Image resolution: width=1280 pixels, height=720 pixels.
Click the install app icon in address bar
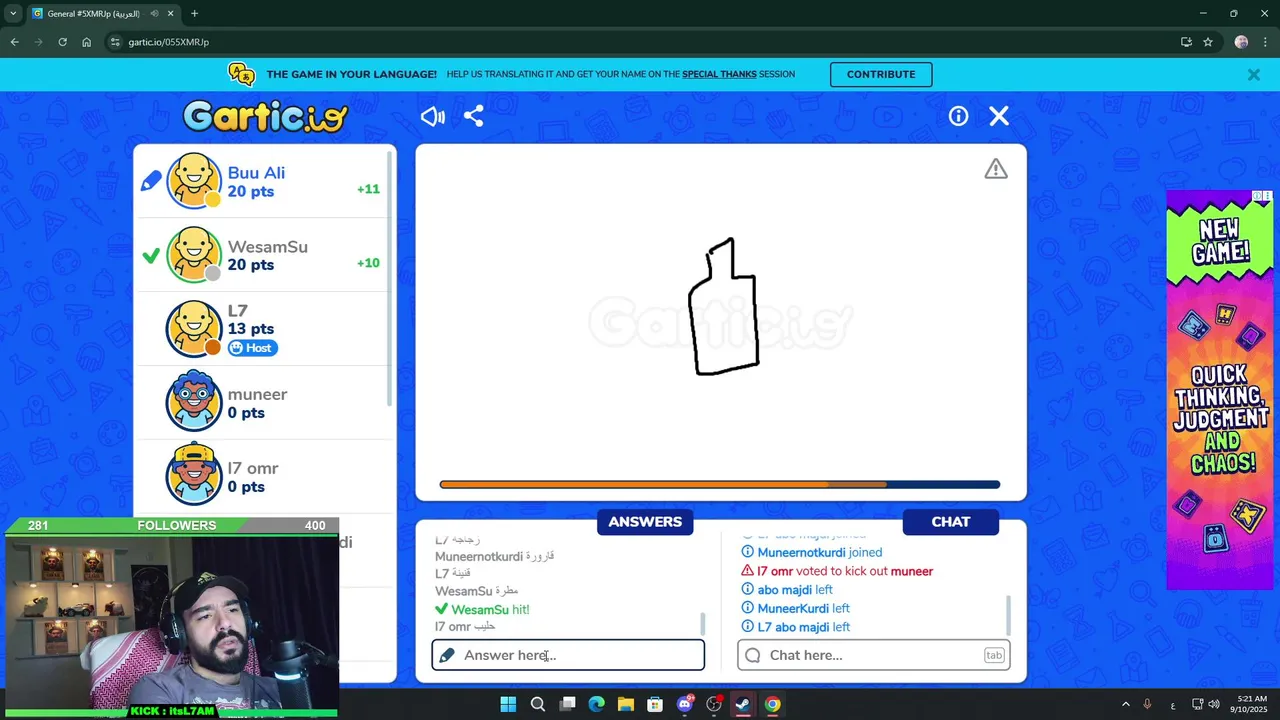(x=1186, y=42)
